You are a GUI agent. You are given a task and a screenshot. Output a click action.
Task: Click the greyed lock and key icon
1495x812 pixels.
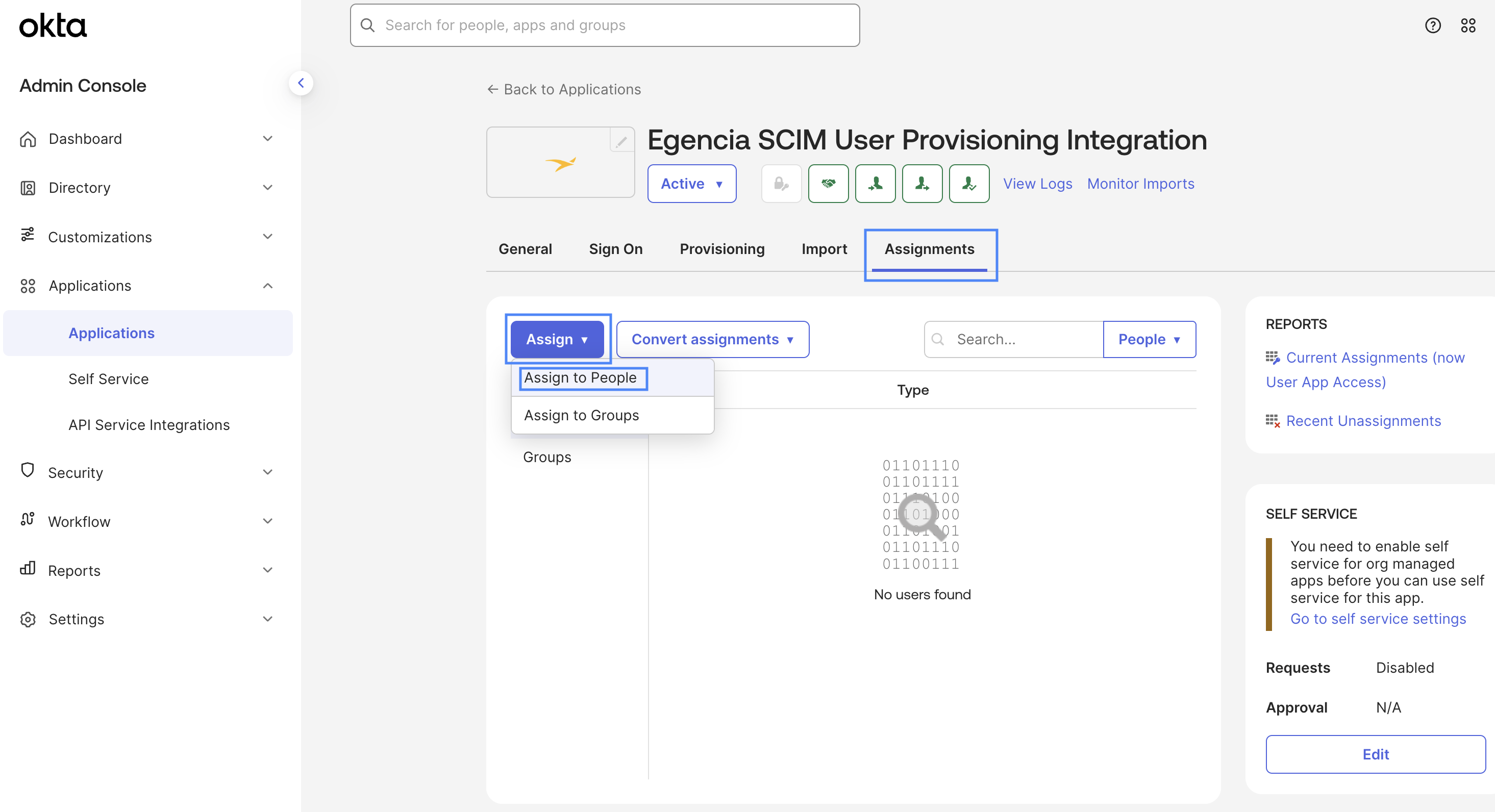click(781, 184)
